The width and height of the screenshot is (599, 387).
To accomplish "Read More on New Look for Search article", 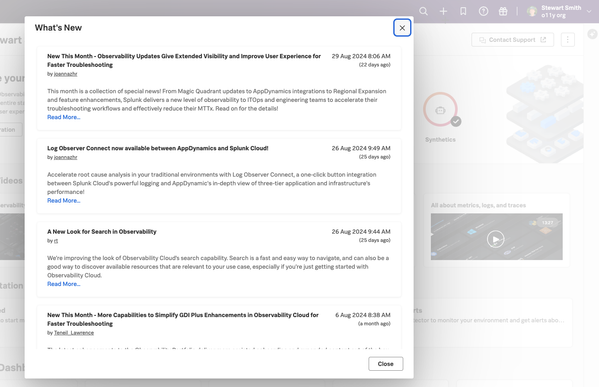I will pos(63,284).
